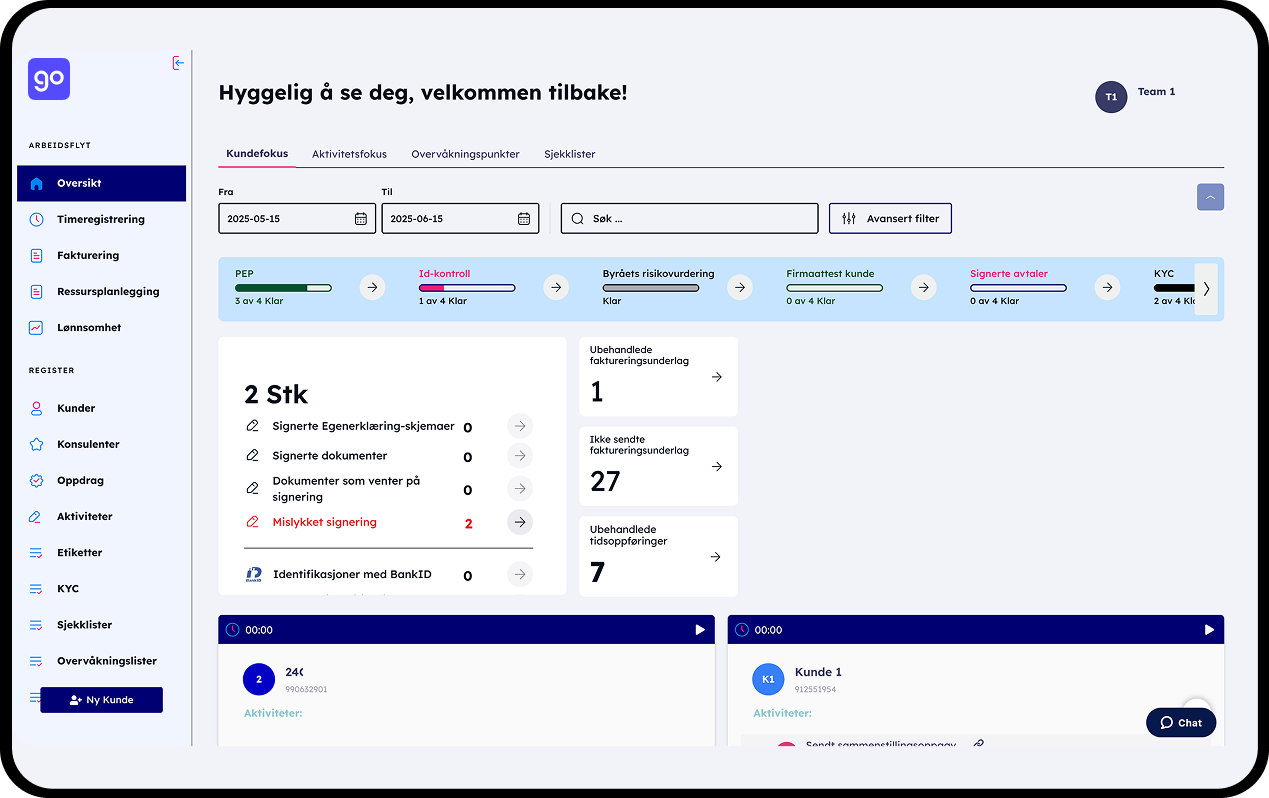The height and width of the screenshot is (798, 1269).
Task: Open the Ny Kunde button
Action: [101, 699]
